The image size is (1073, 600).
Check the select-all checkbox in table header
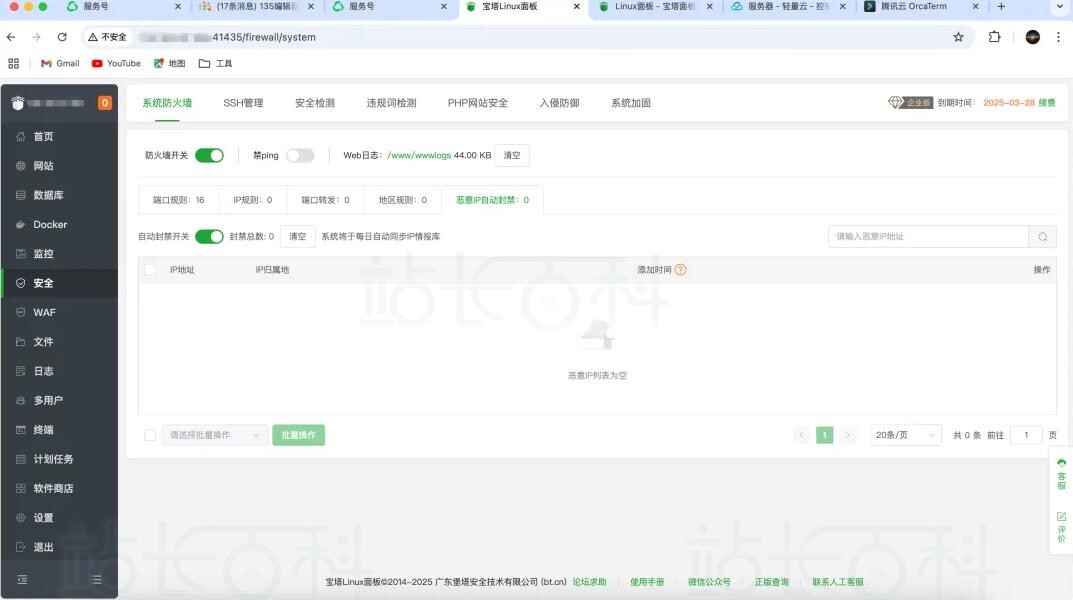pyautogui.click(x=150, y=270)
